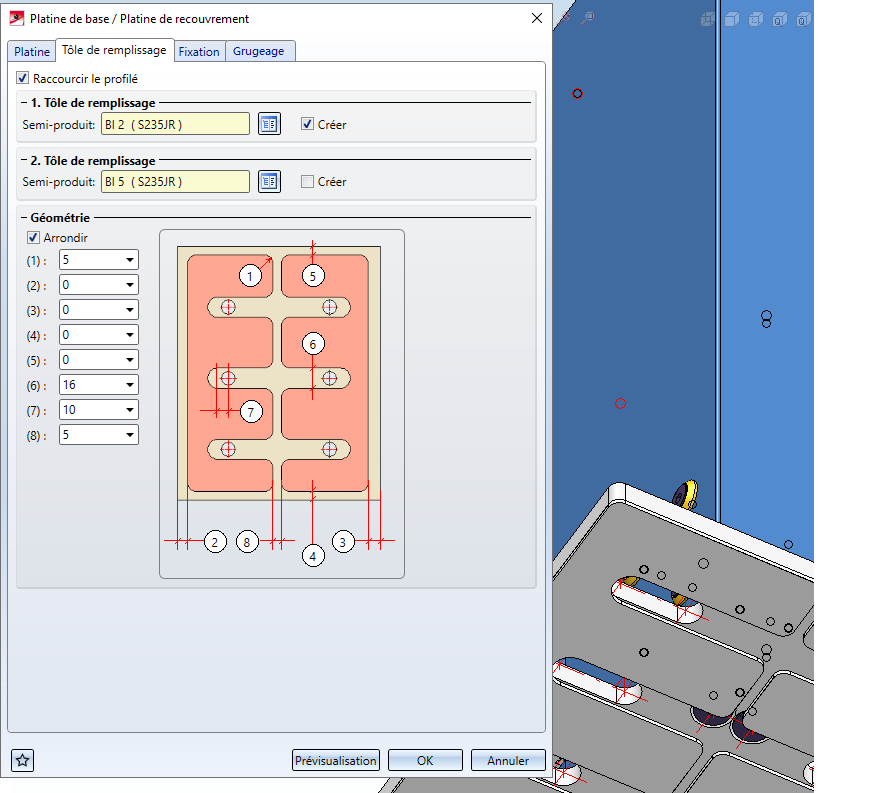The width and height of the screenshot is (889, 793).
Task: Open the Grugeage tab
Action: point(259,52)
